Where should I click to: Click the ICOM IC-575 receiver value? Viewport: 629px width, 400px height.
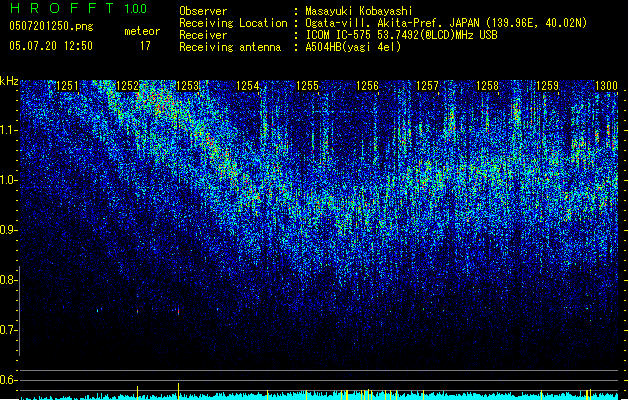[401, 35]
